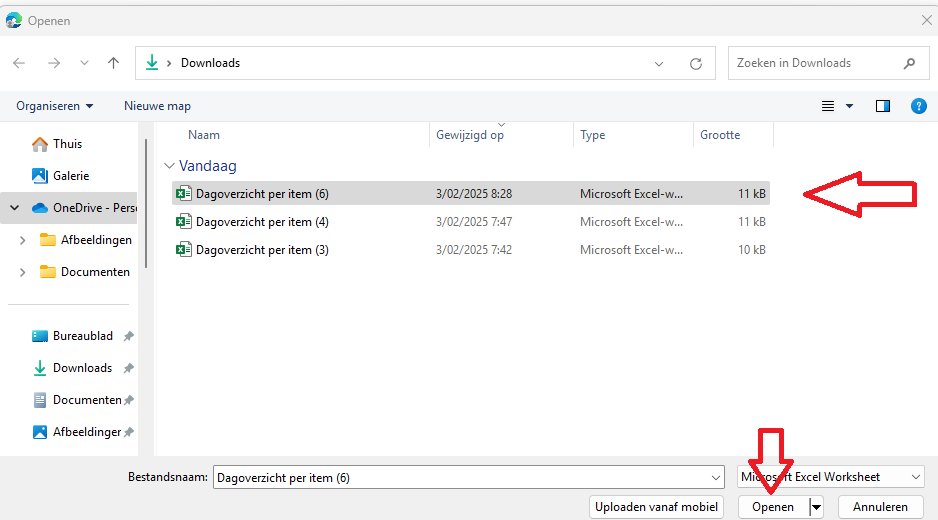Open the Organiseren dropdown menu
The image size is (938, 520).
[x=55, y=106]
